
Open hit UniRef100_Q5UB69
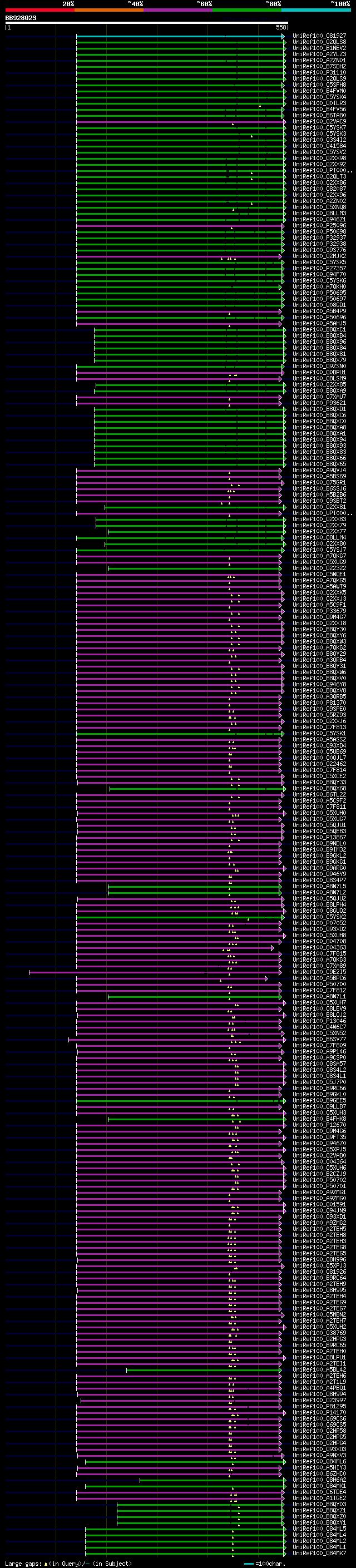(319, 752)
